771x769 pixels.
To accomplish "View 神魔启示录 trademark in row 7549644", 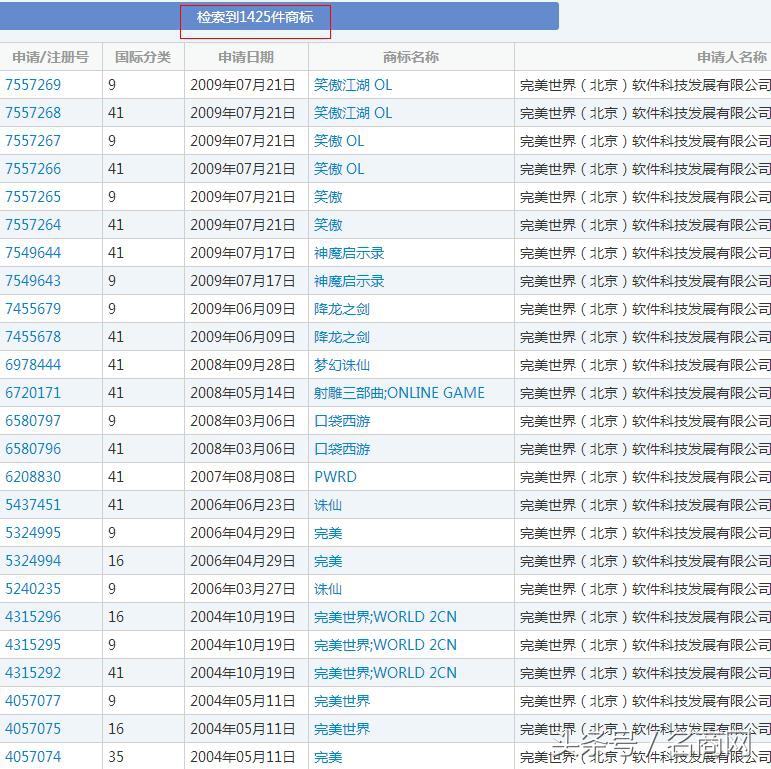I will (x=349, y=253).
